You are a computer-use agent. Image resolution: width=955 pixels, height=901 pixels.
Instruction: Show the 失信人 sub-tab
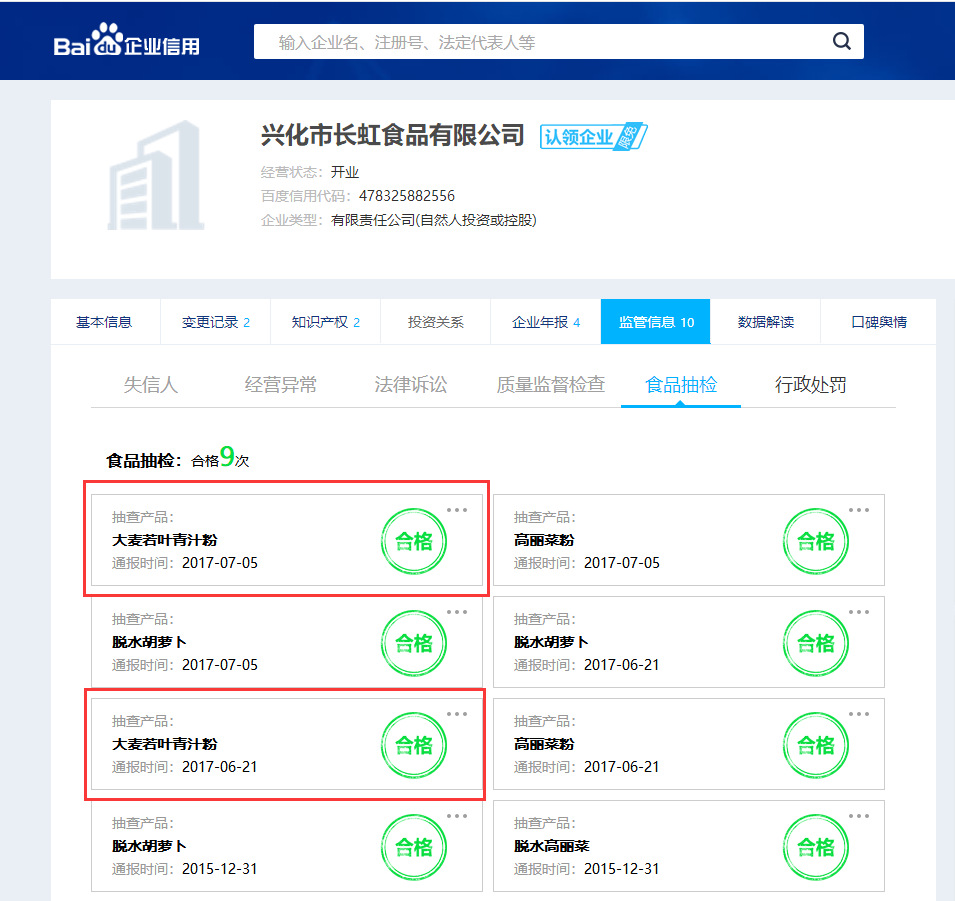[150, 385]
